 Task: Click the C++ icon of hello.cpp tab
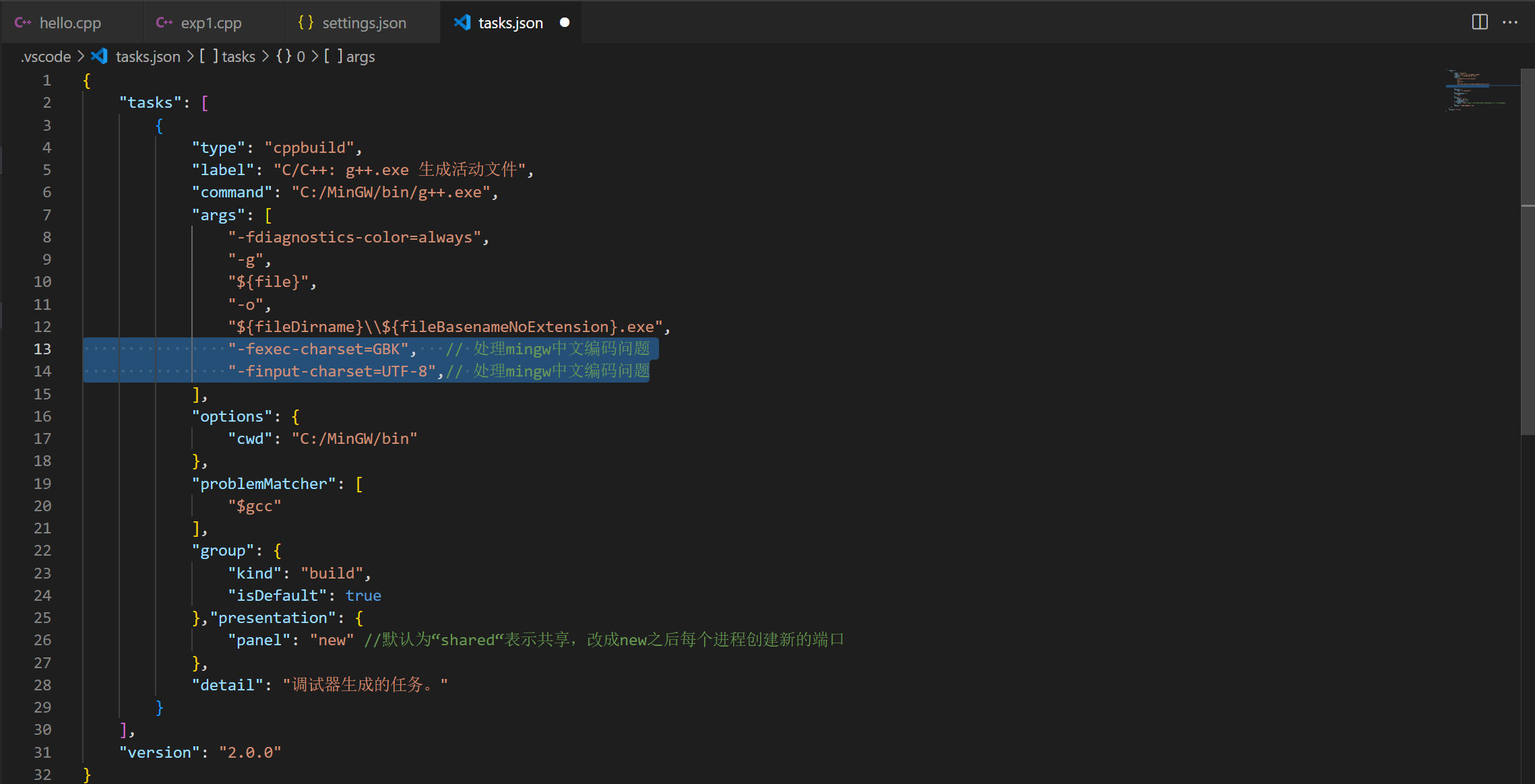click(x=23, y=22)
